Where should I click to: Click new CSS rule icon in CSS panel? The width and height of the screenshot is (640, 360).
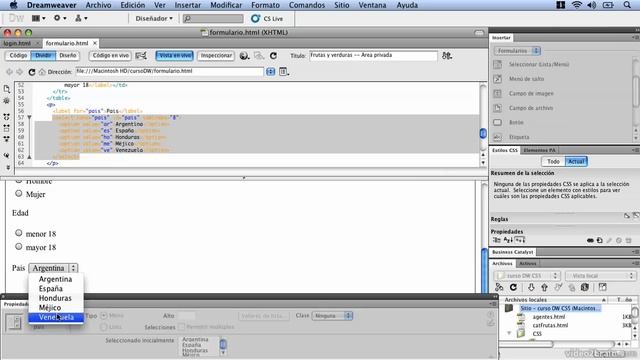pos(599,240)
